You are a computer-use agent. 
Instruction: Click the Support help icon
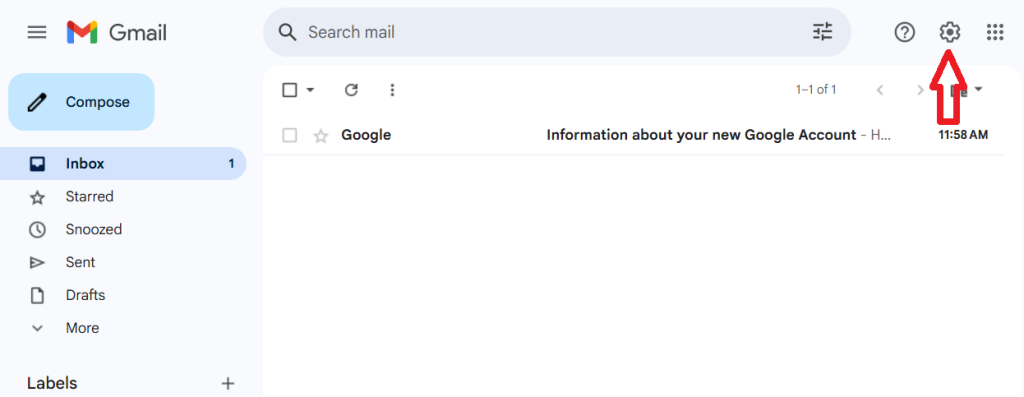coord(904,31)
